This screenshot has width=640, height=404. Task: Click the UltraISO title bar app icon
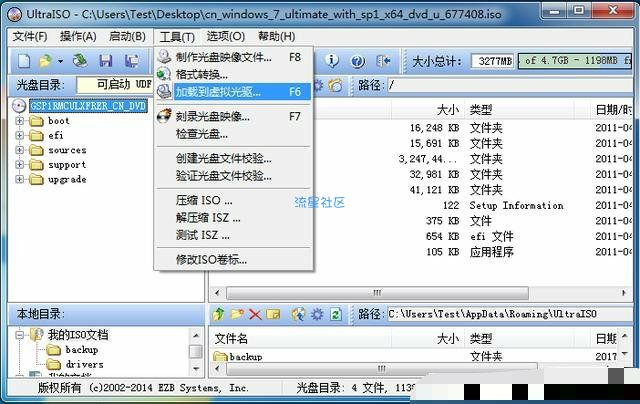tap(14, 14)
